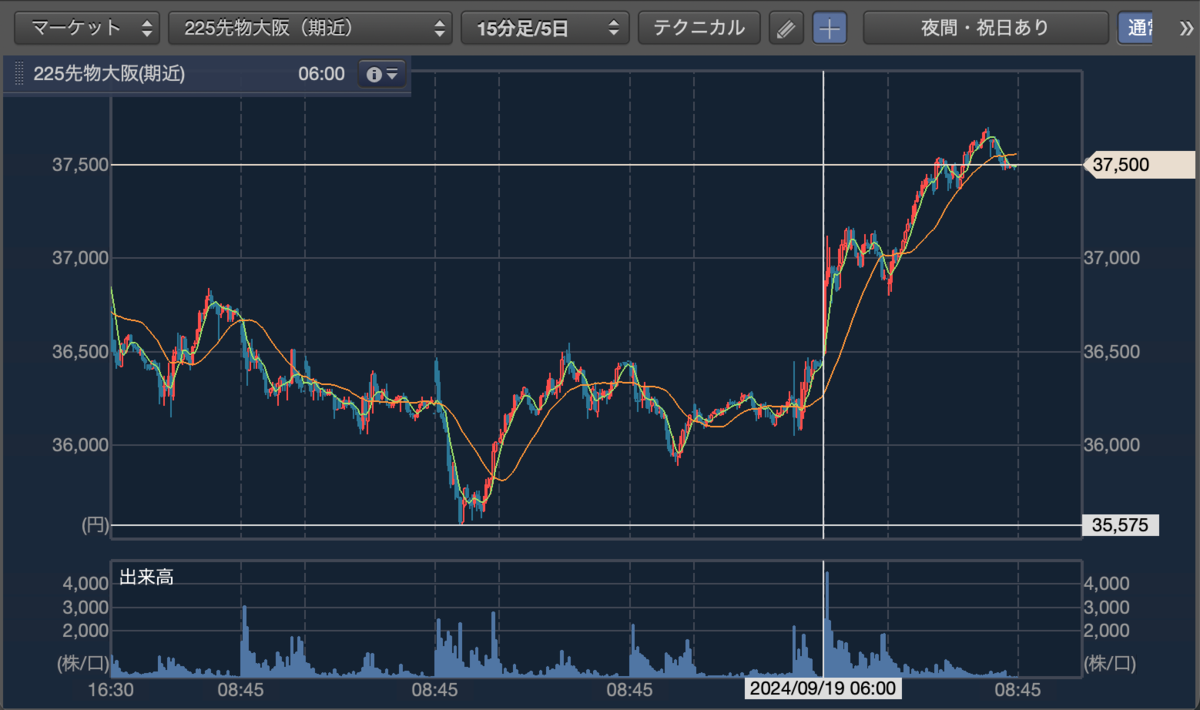
Task: Click the right volume axis 2,000 label
Action: 1106,631
